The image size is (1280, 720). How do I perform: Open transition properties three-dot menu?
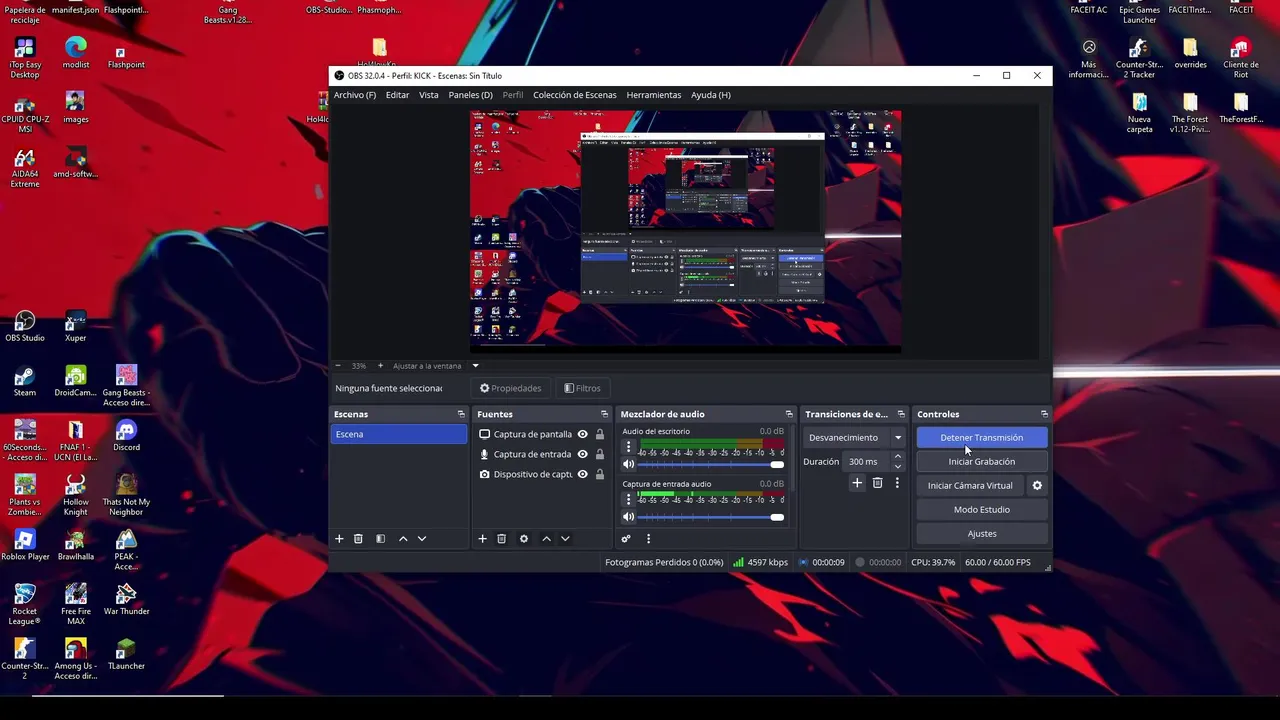897,483
